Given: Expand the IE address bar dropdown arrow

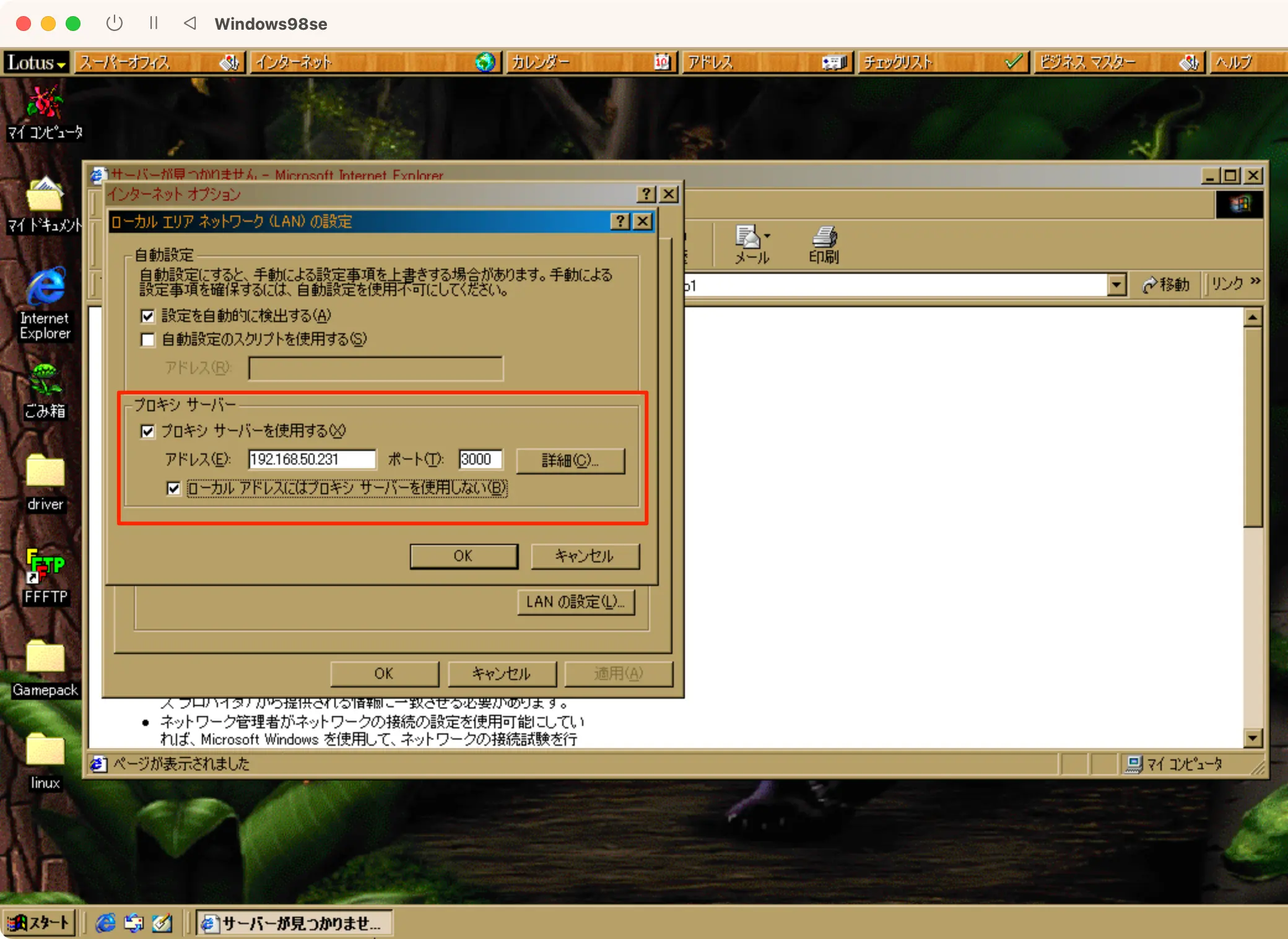Looking at the screenshot, I should coord(1116,285).
